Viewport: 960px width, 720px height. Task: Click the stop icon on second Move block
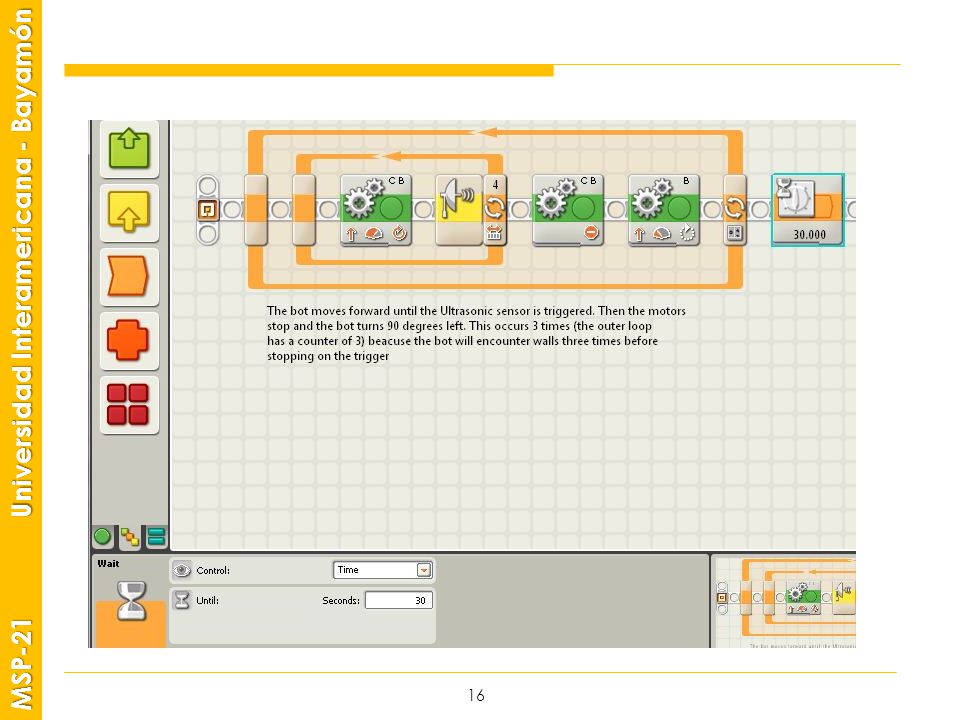point(591,233)
